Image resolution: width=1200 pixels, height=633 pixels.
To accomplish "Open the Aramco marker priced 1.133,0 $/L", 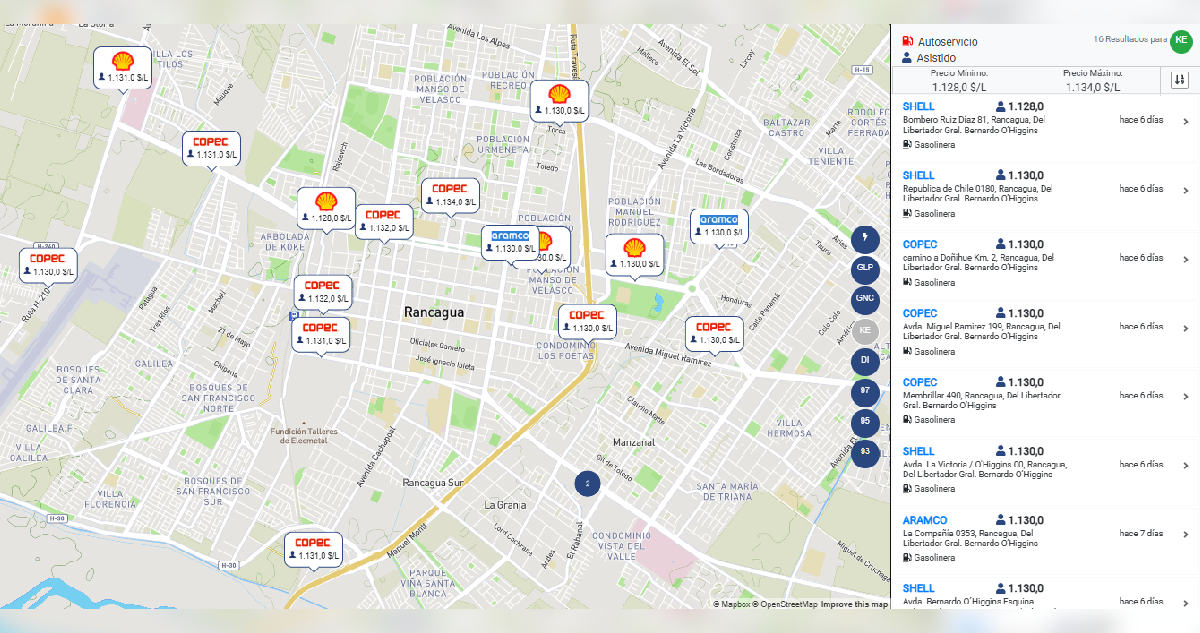I will [x=510, y=242].
